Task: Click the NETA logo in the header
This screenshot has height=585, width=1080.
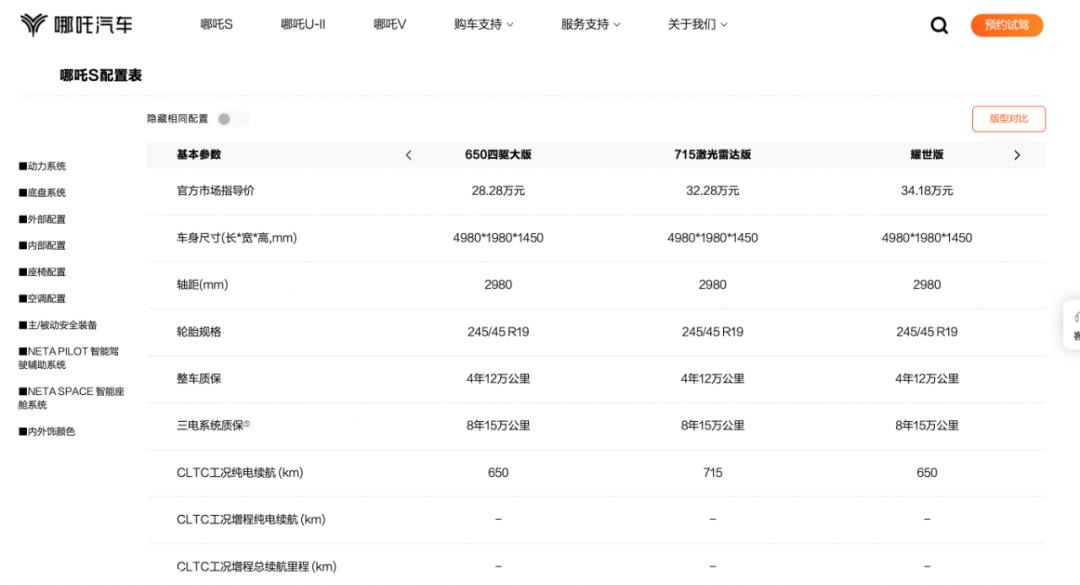Action: [76, 25]
